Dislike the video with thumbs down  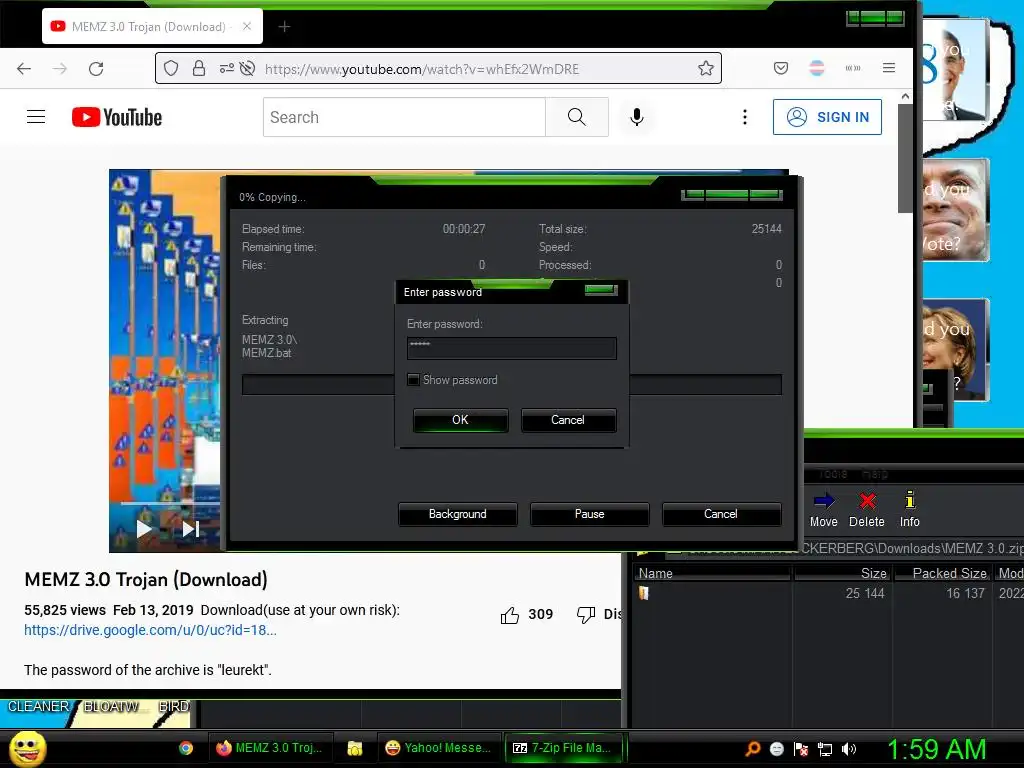click(586, 615)
